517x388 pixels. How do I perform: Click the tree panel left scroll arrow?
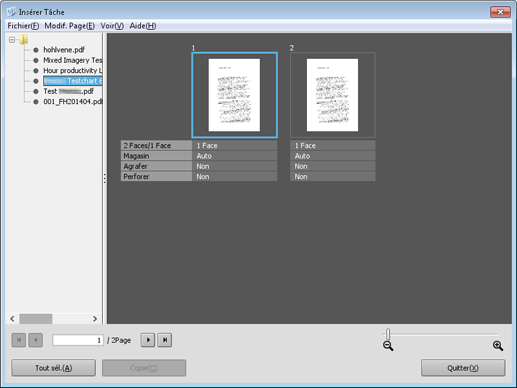tap(12, 319)
